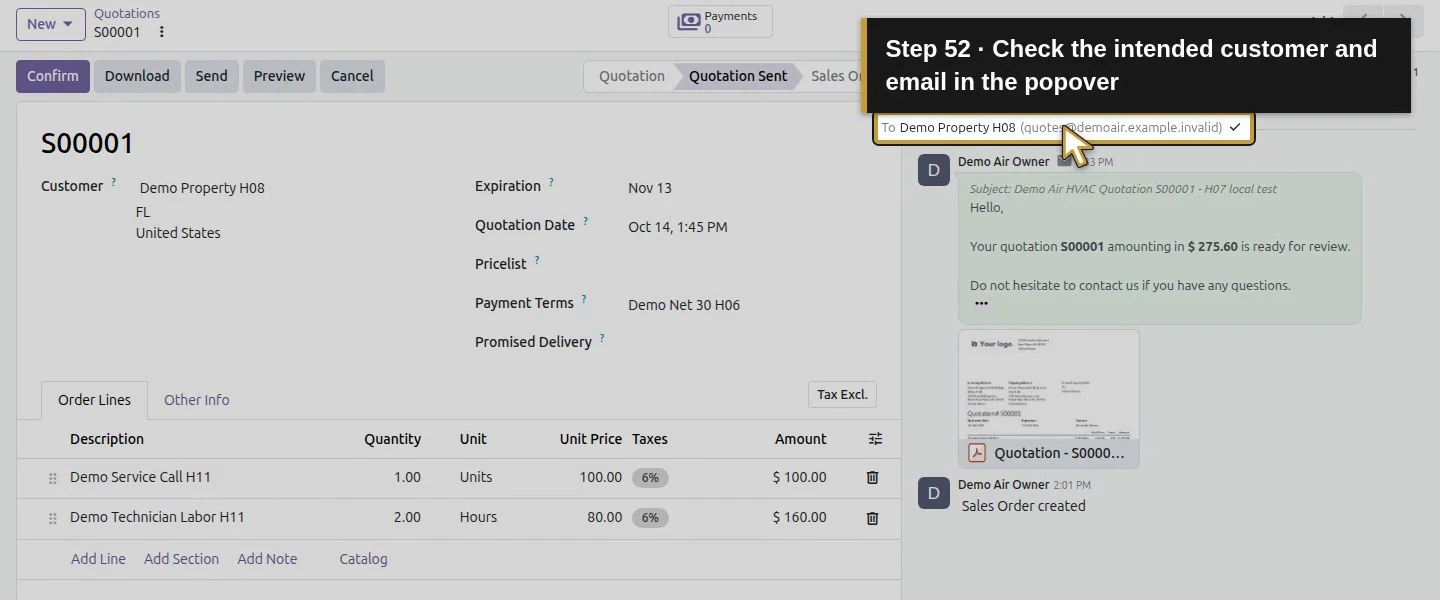Grab drag handle of Demo Technician Labor H11

(x=53, y=519)
